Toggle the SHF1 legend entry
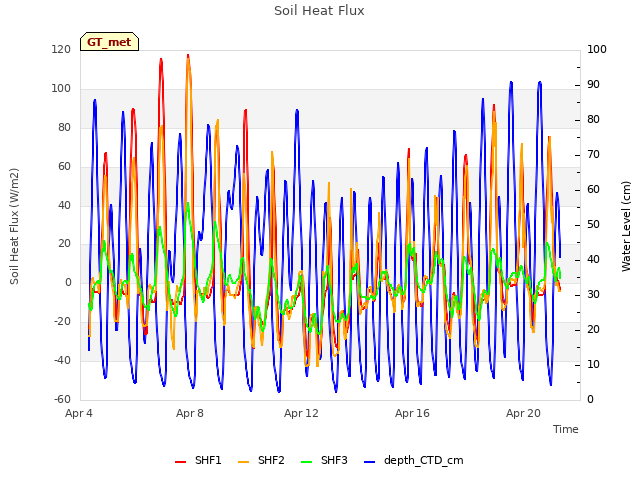Viewport: 640px width, 480px height. coord(198,460)
